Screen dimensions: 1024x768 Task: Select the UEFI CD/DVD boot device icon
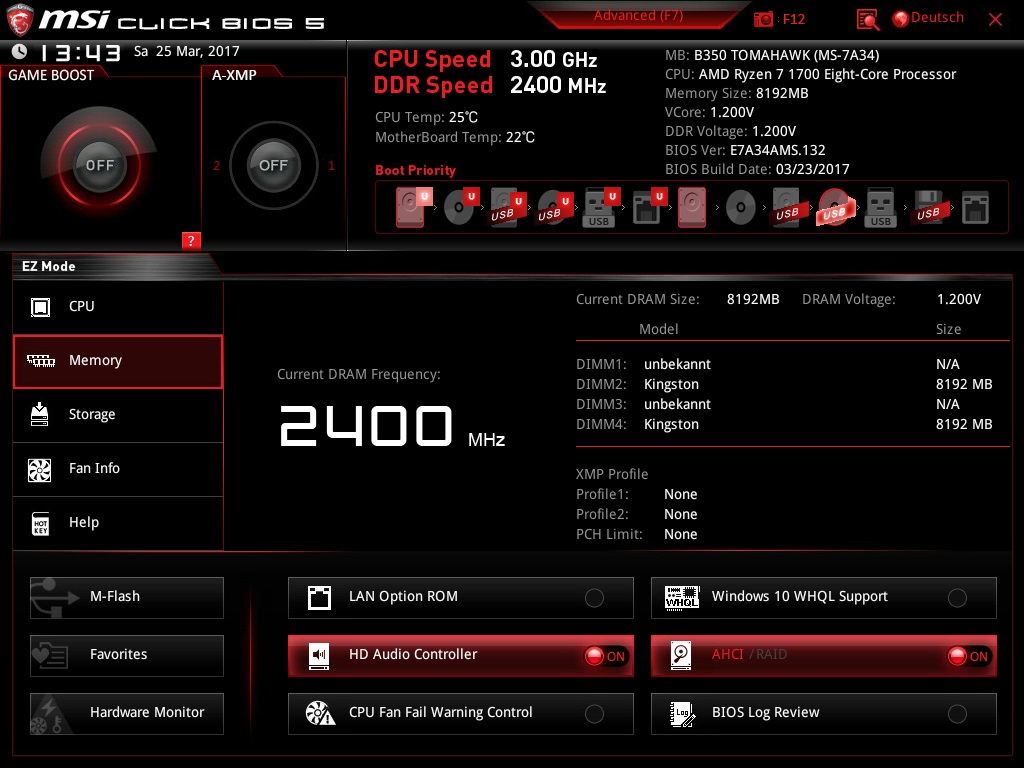(x=461, y=208)
